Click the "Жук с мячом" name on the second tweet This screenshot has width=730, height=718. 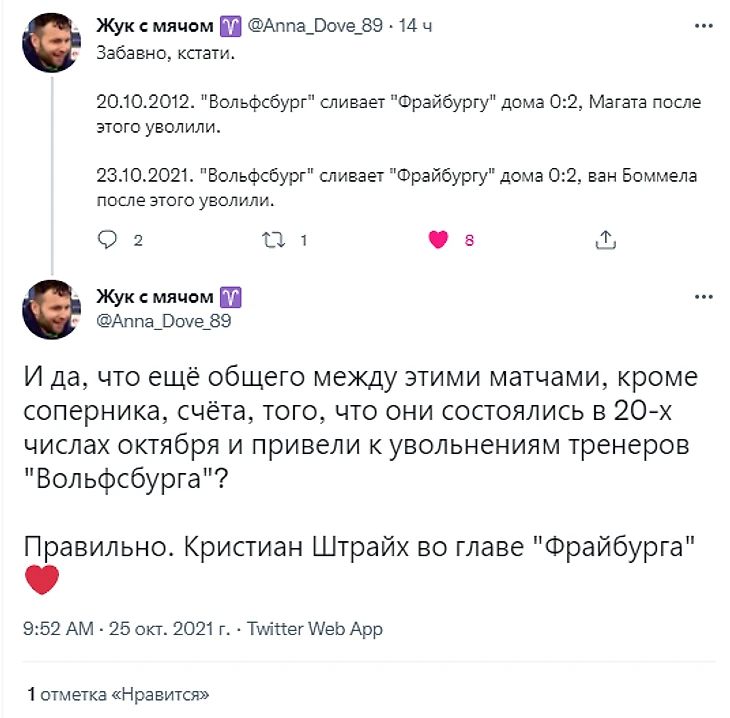[x=154, y=297]
